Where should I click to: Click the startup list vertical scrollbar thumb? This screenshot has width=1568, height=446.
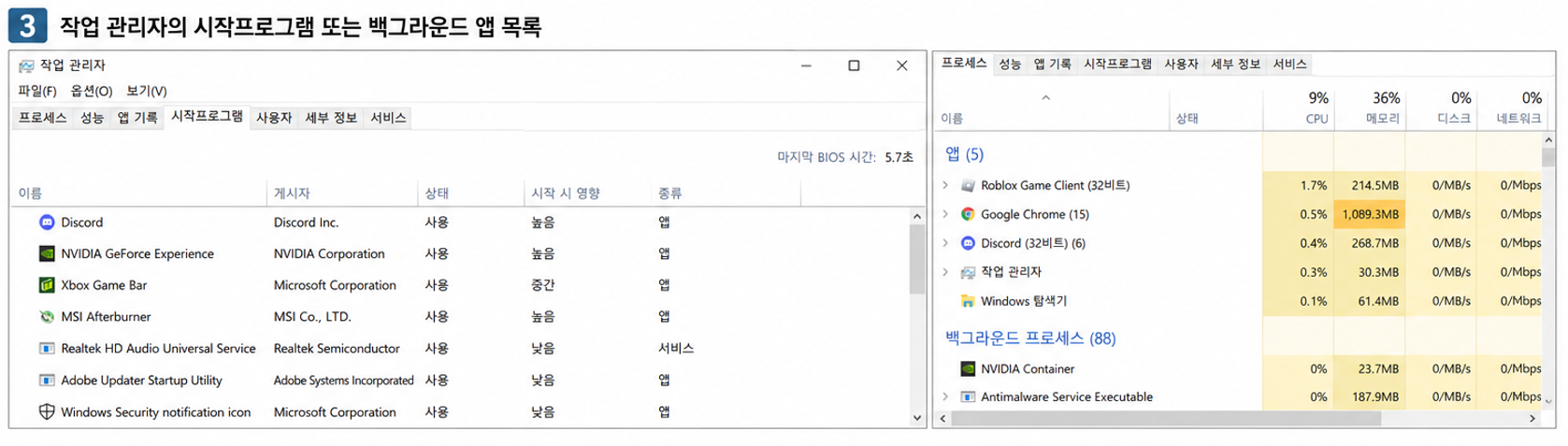click(916, 259)
